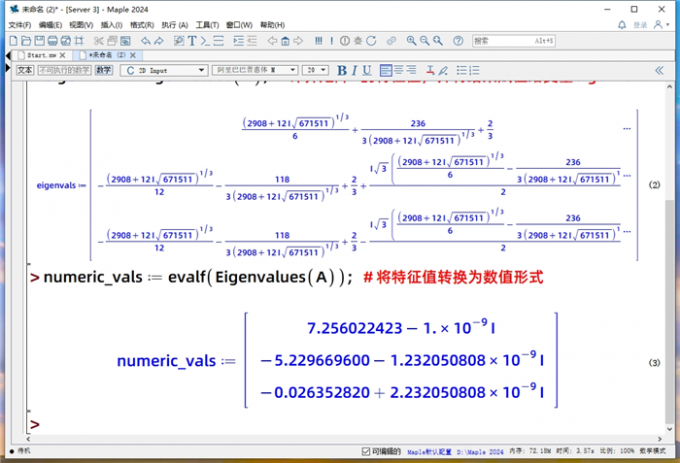Open the 工具(T) menu
Screen dimensions: 680x463
click(x=208, y=24)
